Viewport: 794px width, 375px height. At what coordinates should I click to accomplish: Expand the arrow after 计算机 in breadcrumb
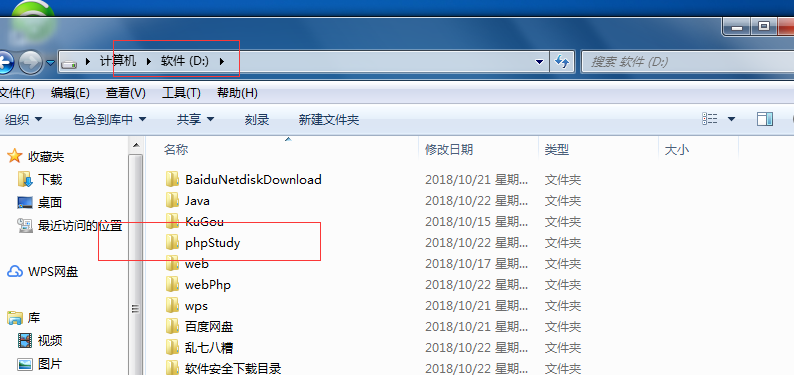click(x=149, y=62)
